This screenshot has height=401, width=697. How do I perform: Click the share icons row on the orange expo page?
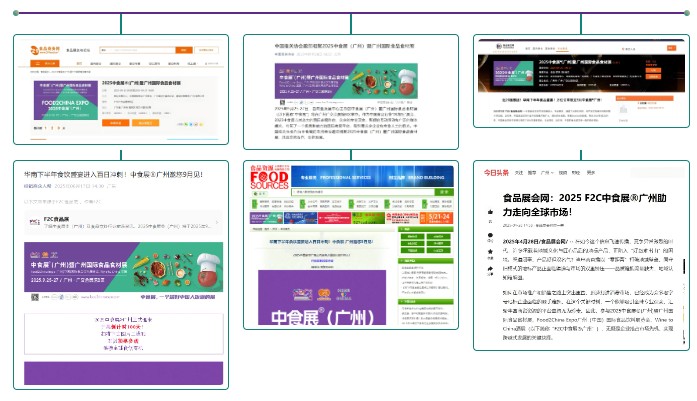pos(190,124)
